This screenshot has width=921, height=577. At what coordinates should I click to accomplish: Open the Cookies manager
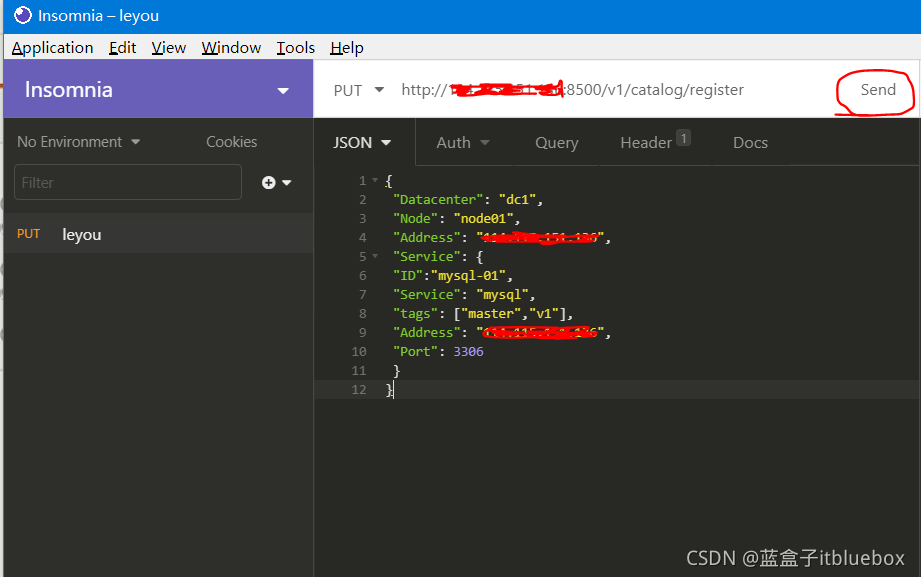click(231, 142)
